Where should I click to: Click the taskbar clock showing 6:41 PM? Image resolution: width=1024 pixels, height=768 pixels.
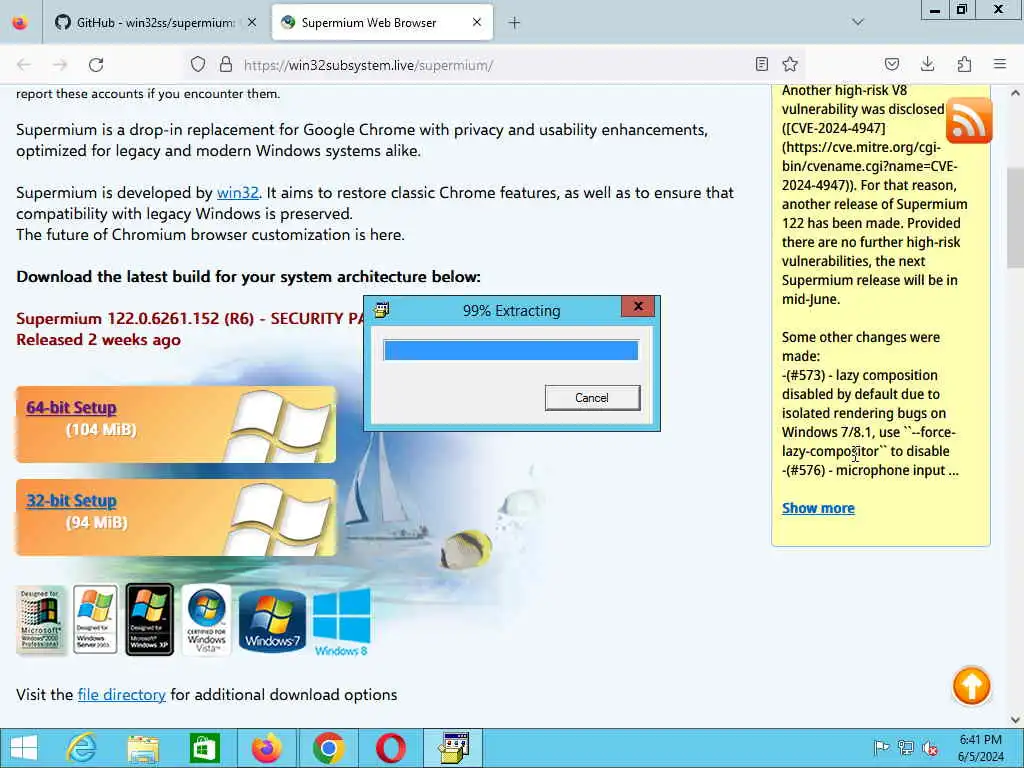(x=980, y=748)
